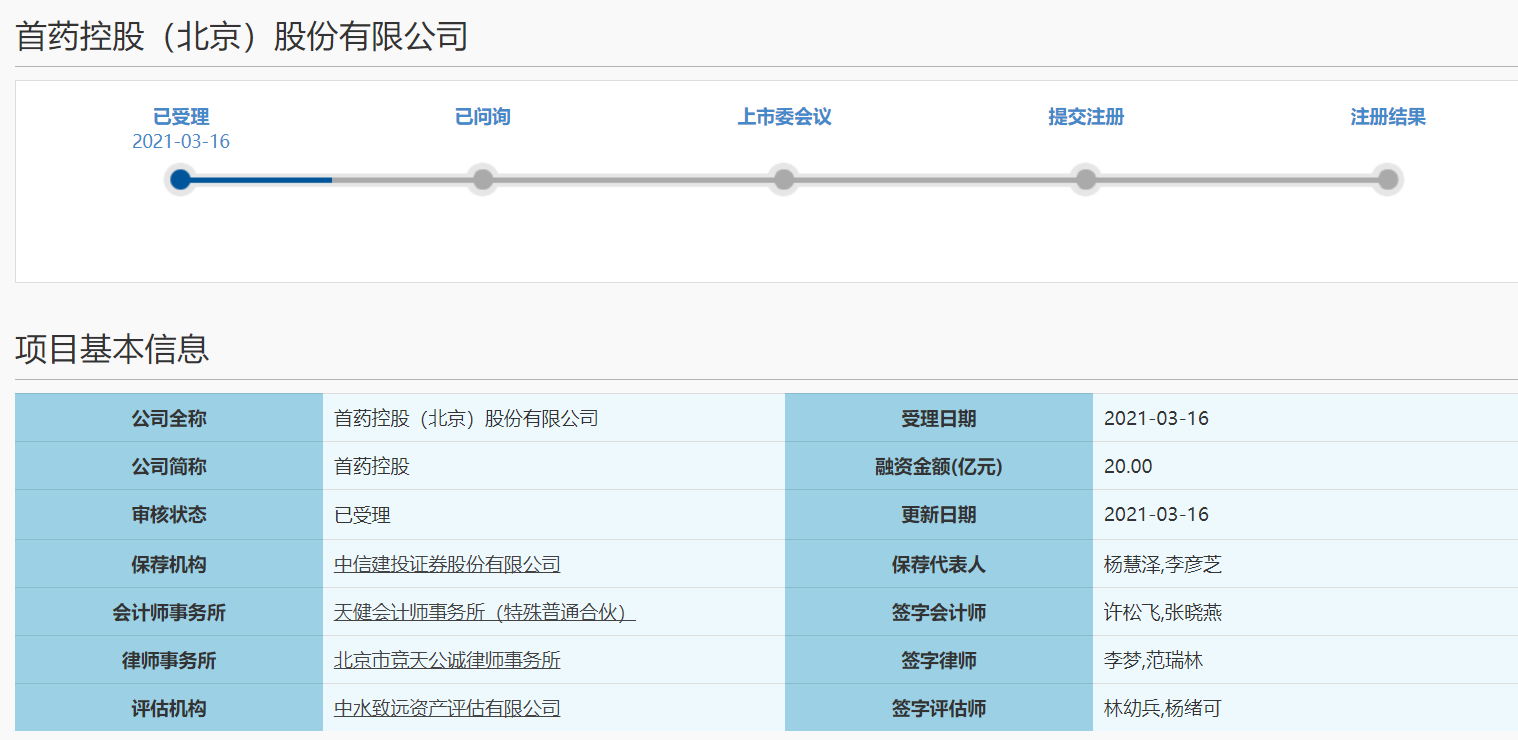Screen dimensions: 1518x740
Task: Click the 评估机构 header cell
Action: [169, 708]
